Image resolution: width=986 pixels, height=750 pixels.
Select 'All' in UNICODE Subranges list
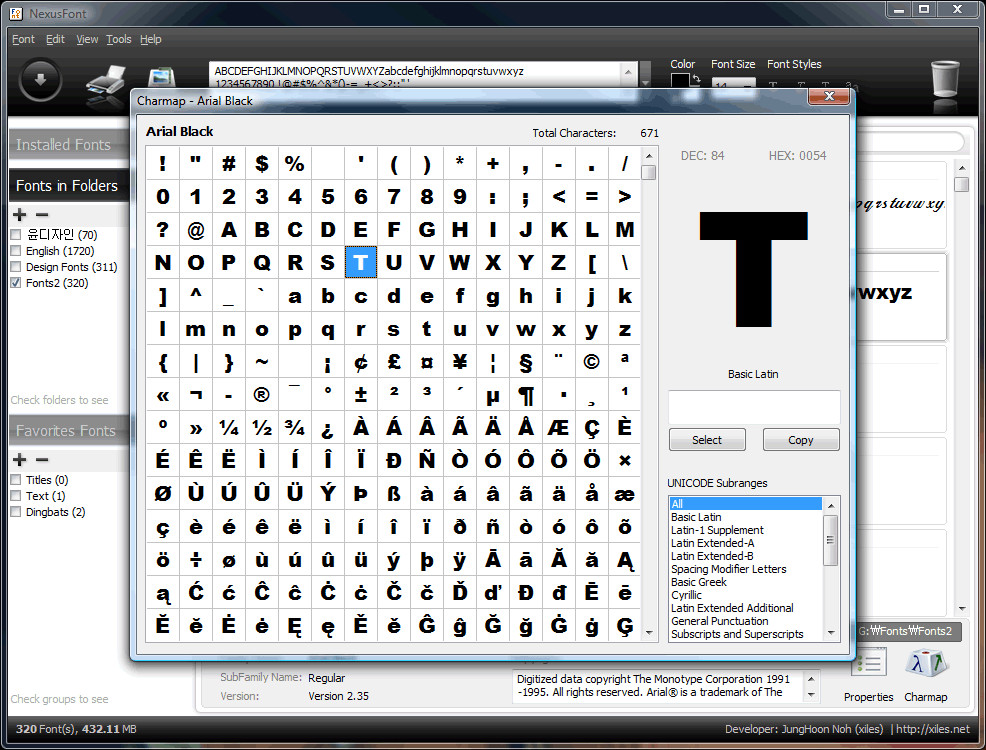pyautogui.click(x=745, y=504)
